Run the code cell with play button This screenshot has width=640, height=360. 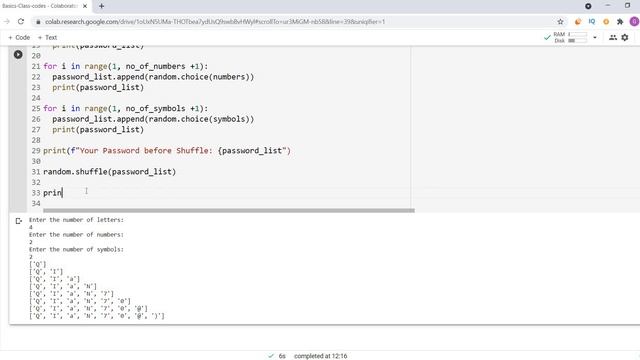click(18, 54)
